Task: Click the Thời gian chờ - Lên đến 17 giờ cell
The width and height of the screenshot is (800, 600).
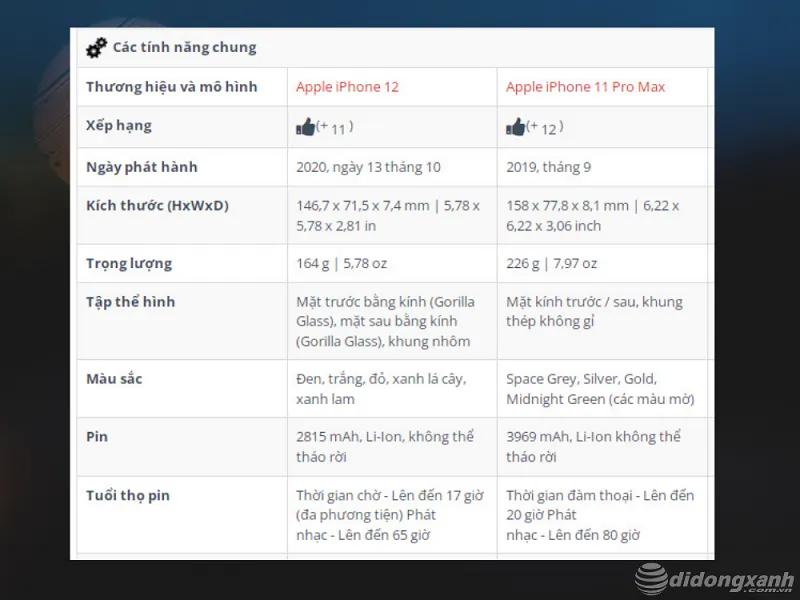Action: [x=390, y=515]
